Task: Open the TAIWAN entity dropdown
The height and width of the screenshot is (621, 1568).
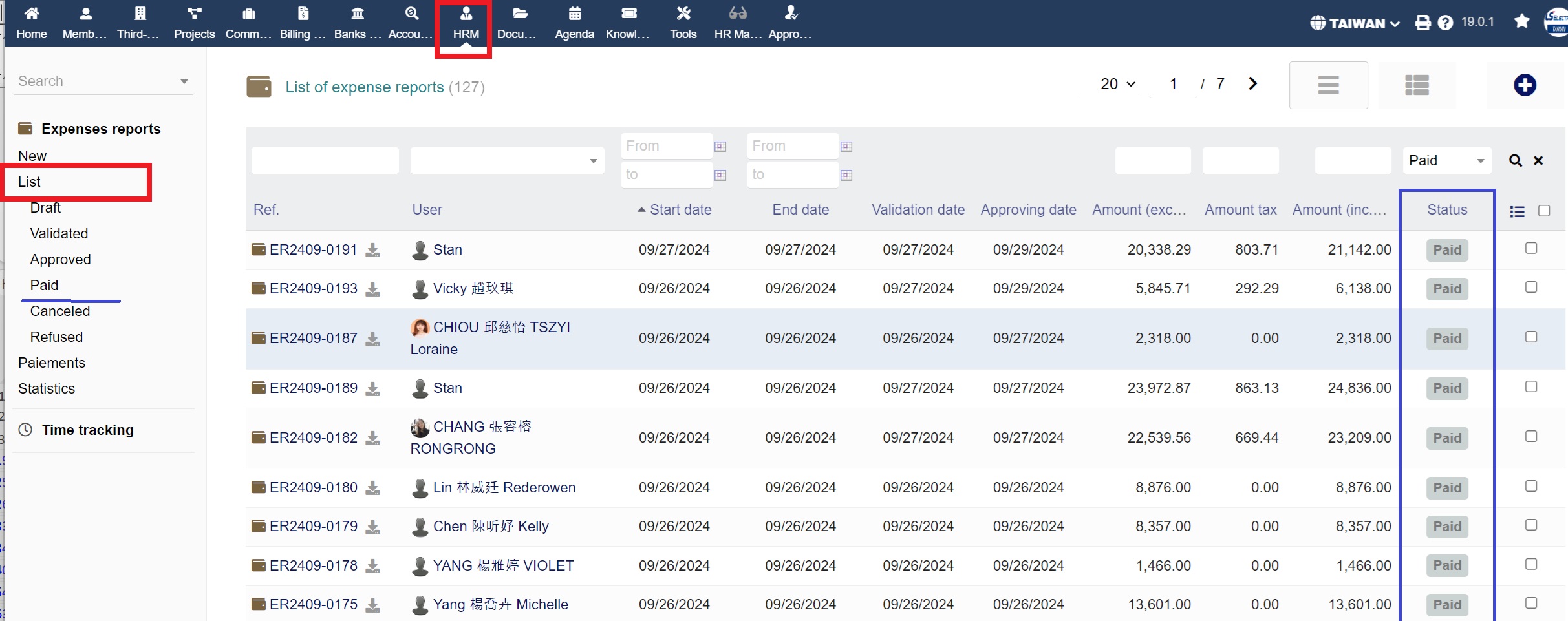Action: (x=1355, y=23)
